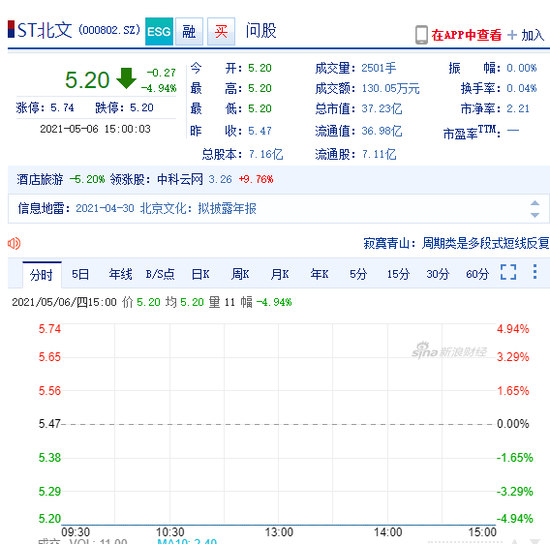
Task: Open the three-dot more options menu
Action: tap(535, 272)
